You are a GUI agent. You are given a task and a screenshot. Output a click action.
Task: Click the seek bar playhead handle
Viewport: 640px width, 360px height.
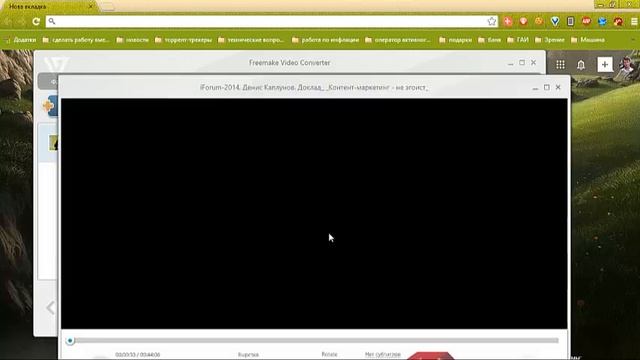pos(70,340)
